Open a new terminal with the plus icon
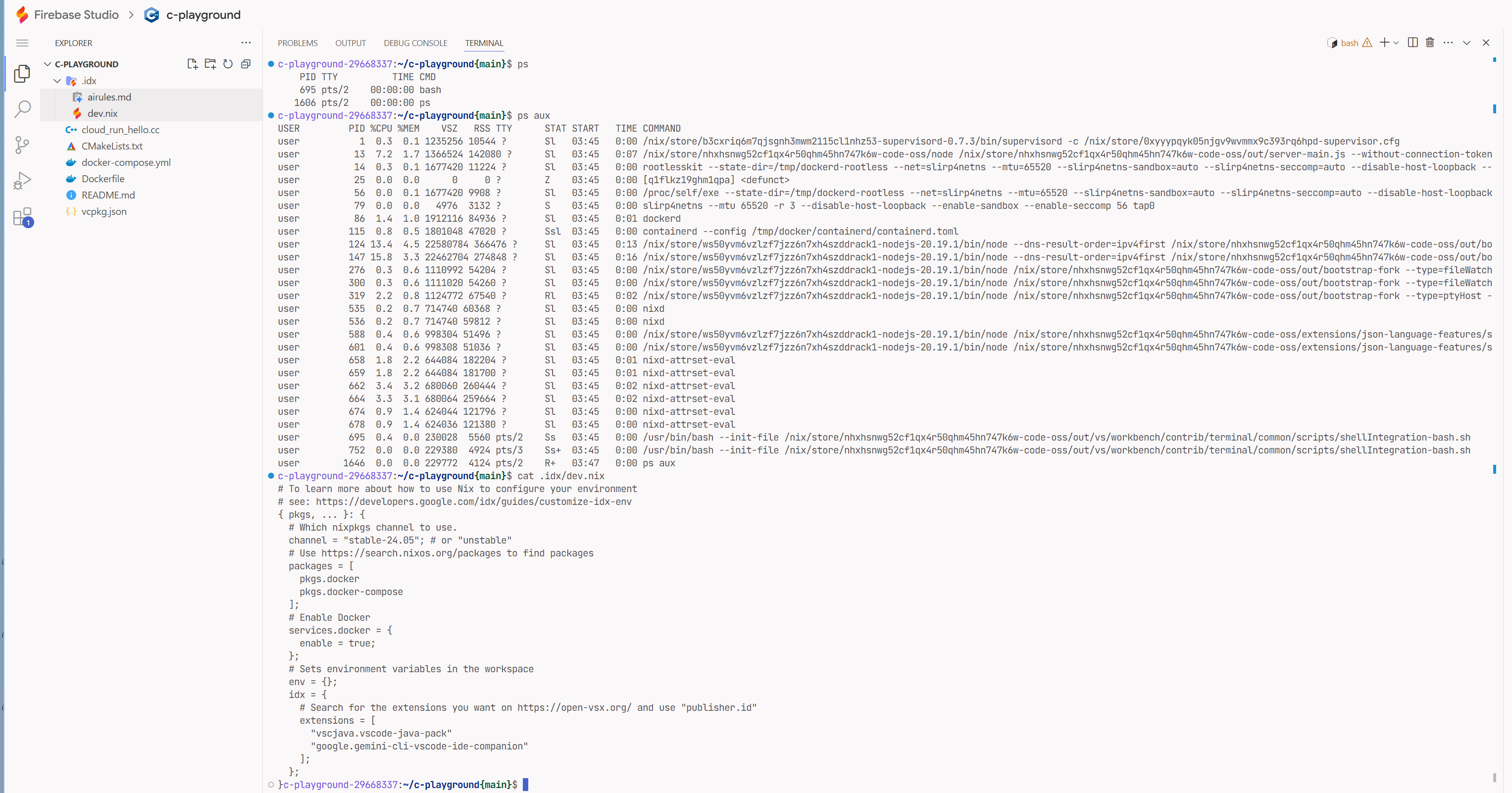The height and width of the screenshot is (793, 1512). click(1385, 42)
